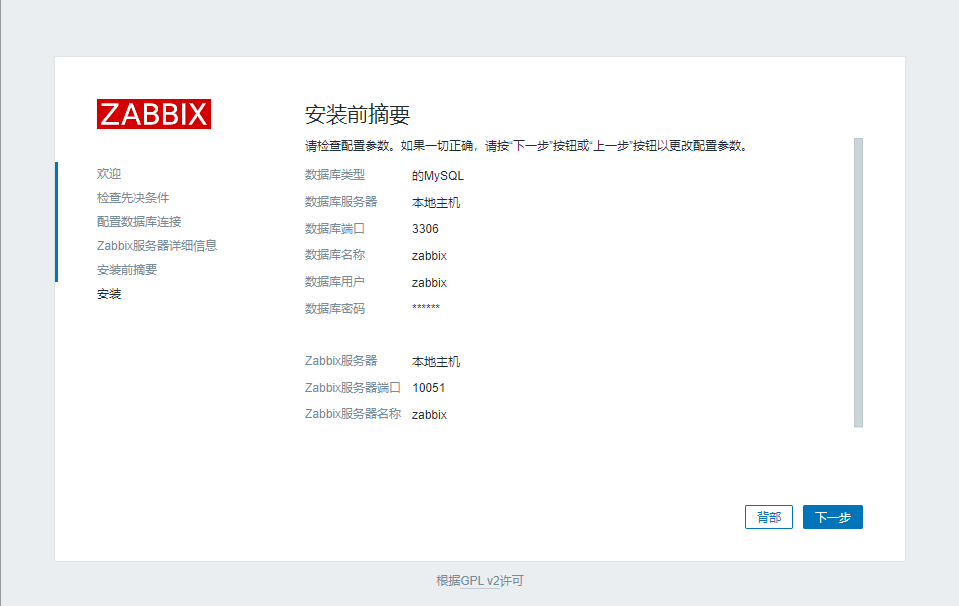Viewport: 959px width, 606px height.
Task: Click the ZABBIX logo
Action: [154, 114]
